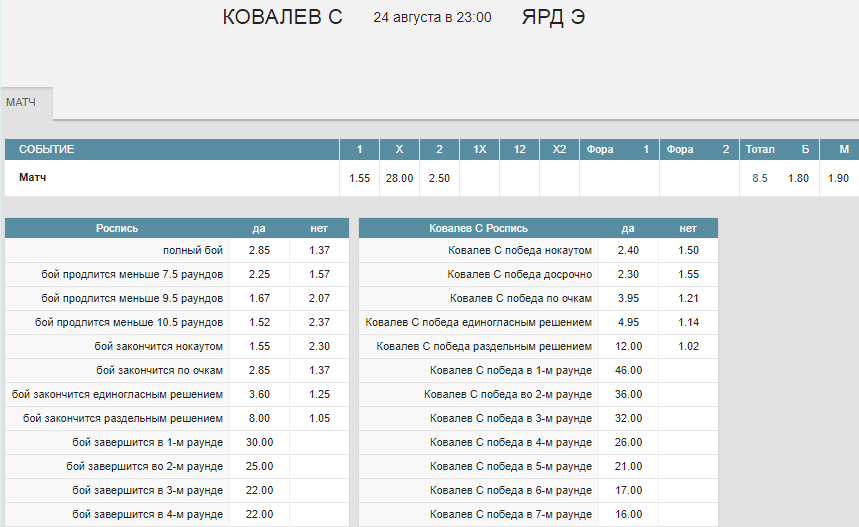Click the 1X column header
Image resolution: width=859 pixels, height=527 pixels.
point(479,149)
